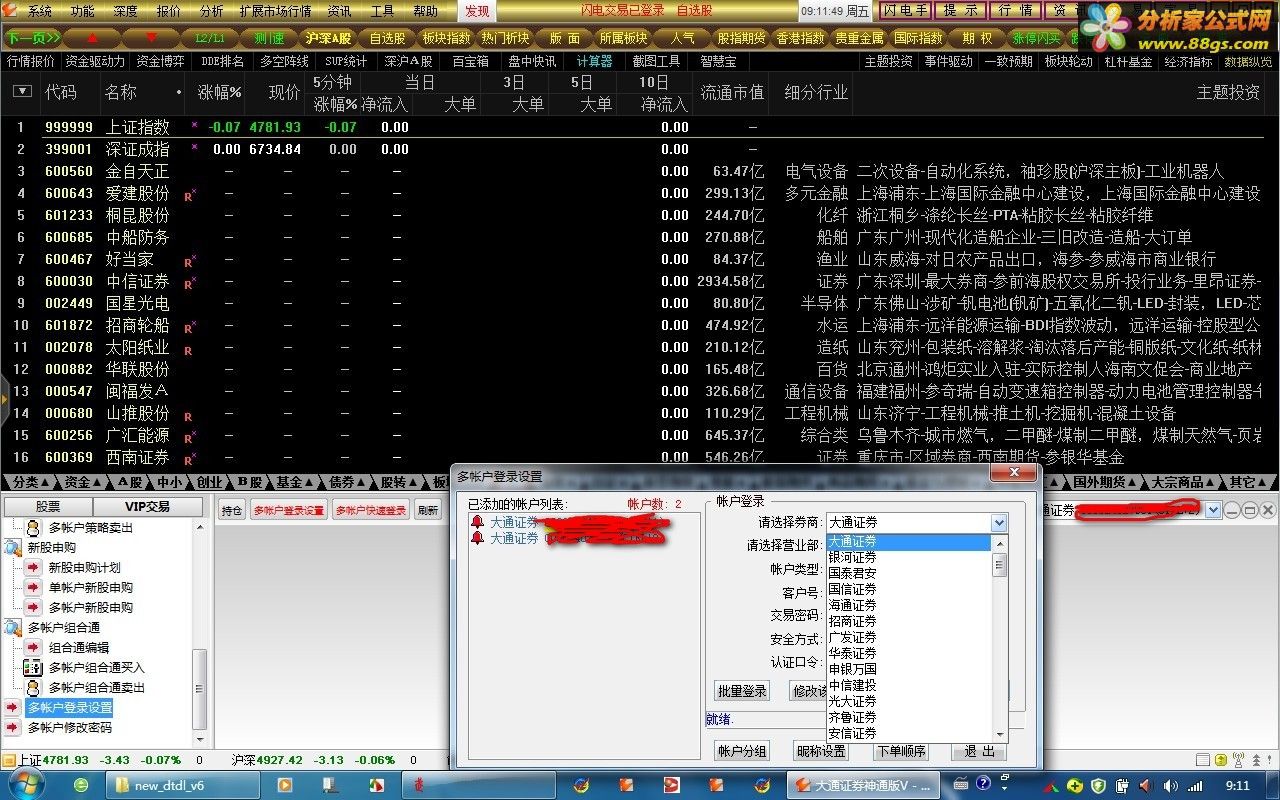Click the 刷新 button

pos(428,510)
